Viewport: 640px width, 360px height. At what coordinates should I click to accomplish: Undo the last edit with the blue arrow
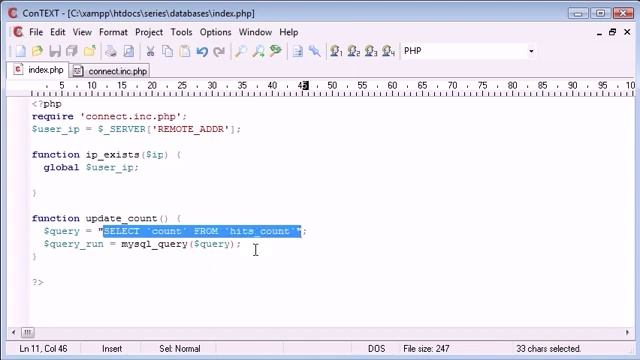(202, 51)
